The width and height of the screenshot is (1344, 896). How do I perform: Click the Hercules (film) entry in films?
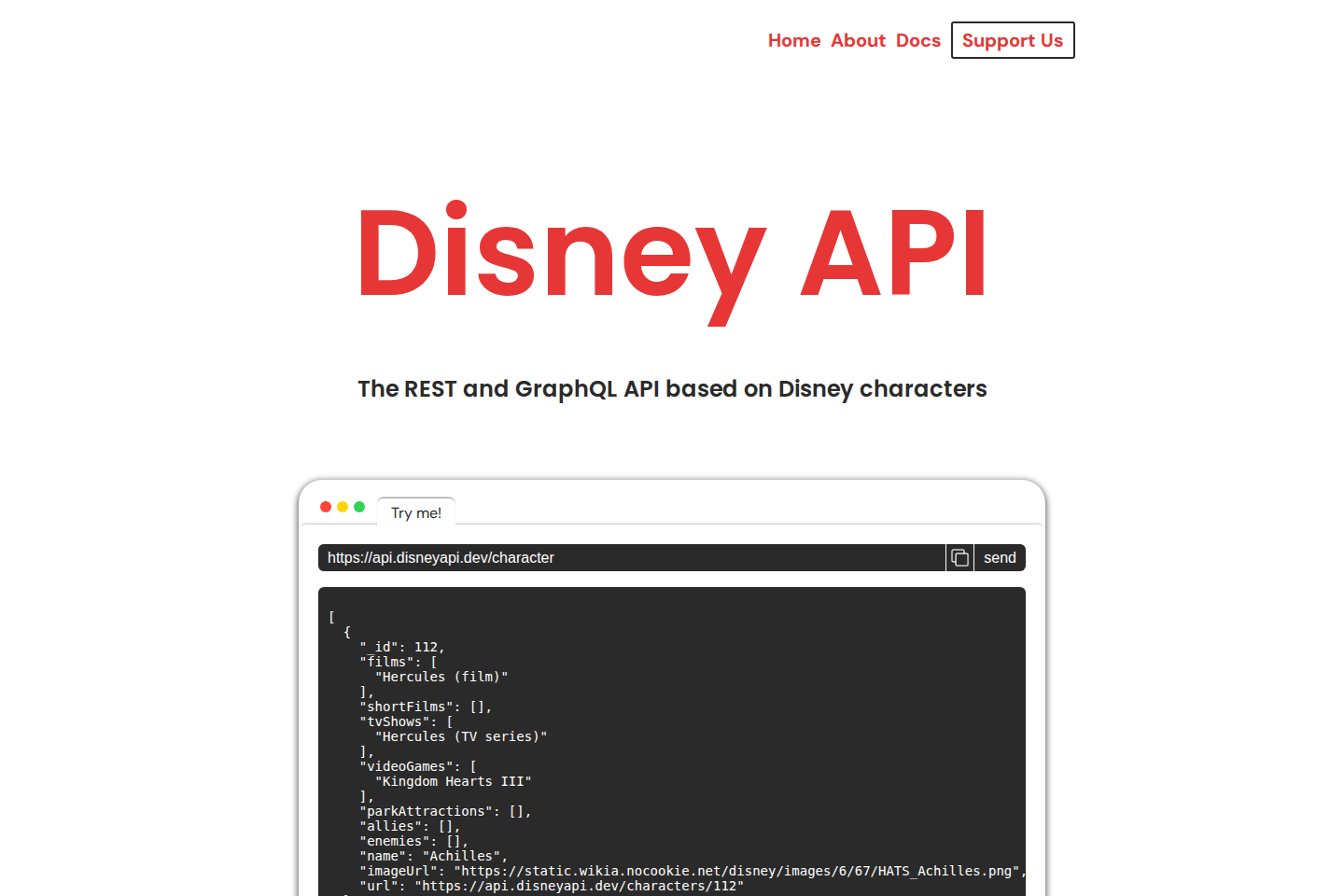point(441,677)
